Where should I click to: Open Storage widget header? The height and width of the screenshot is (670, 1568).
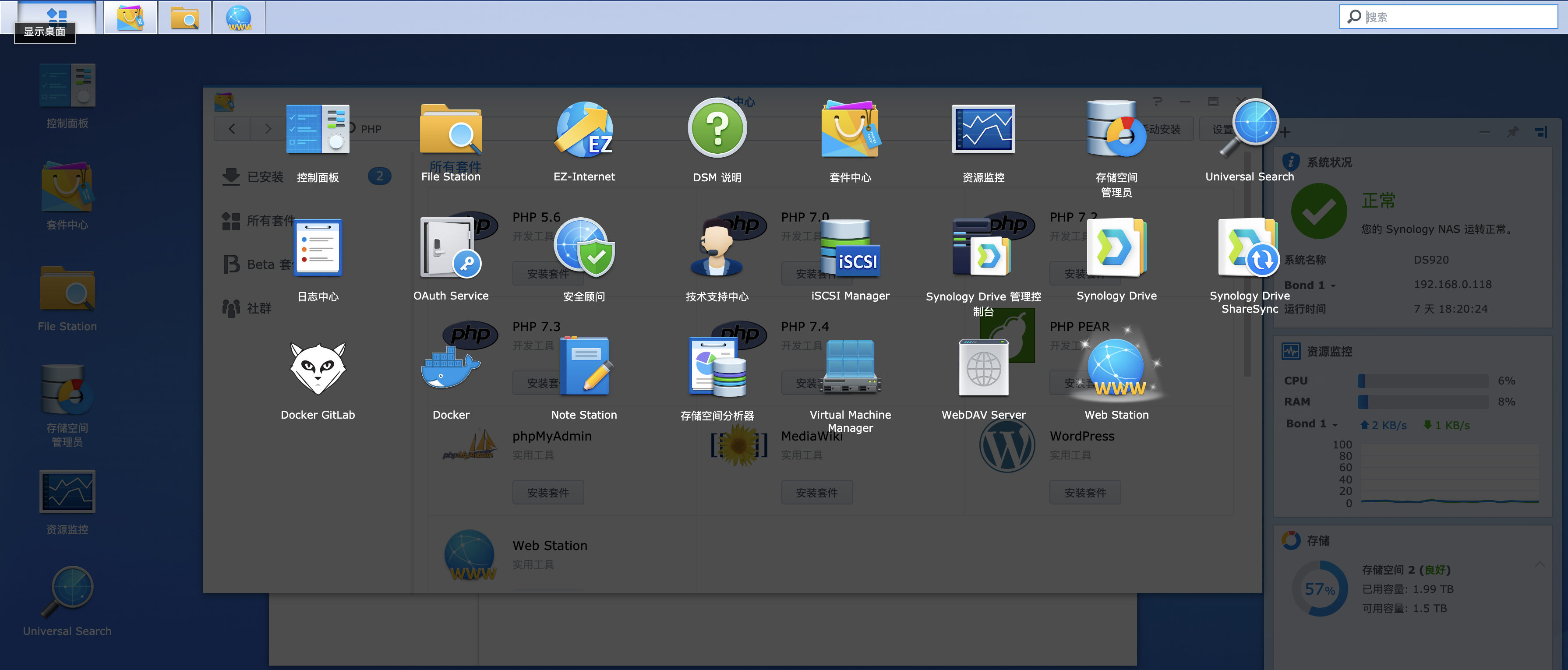[1305, 540]
